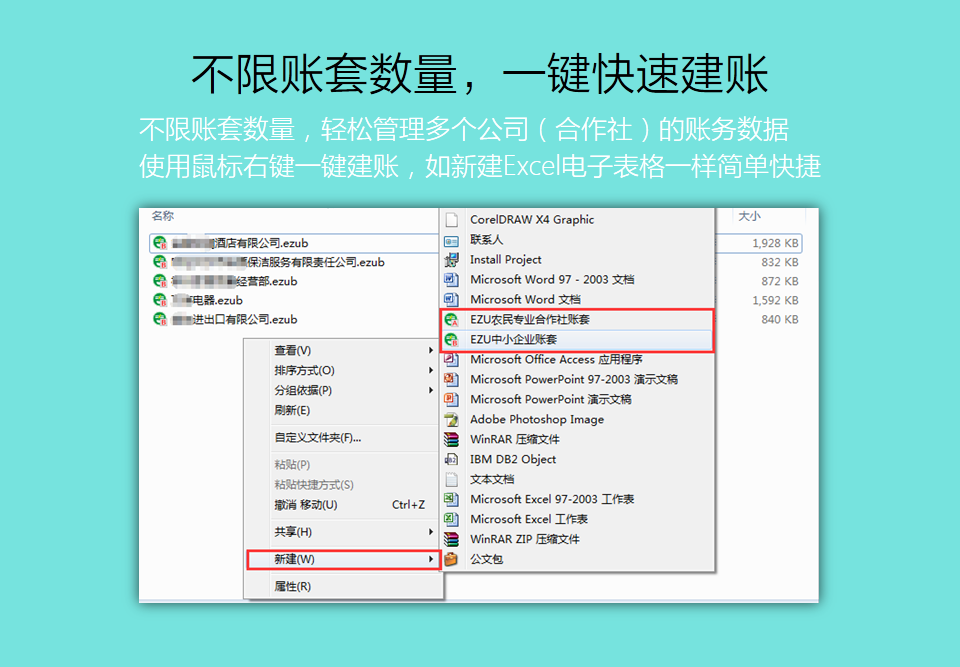Click the 840 KB size cell
Screen dimensions: 960x667
click(780, 319)
